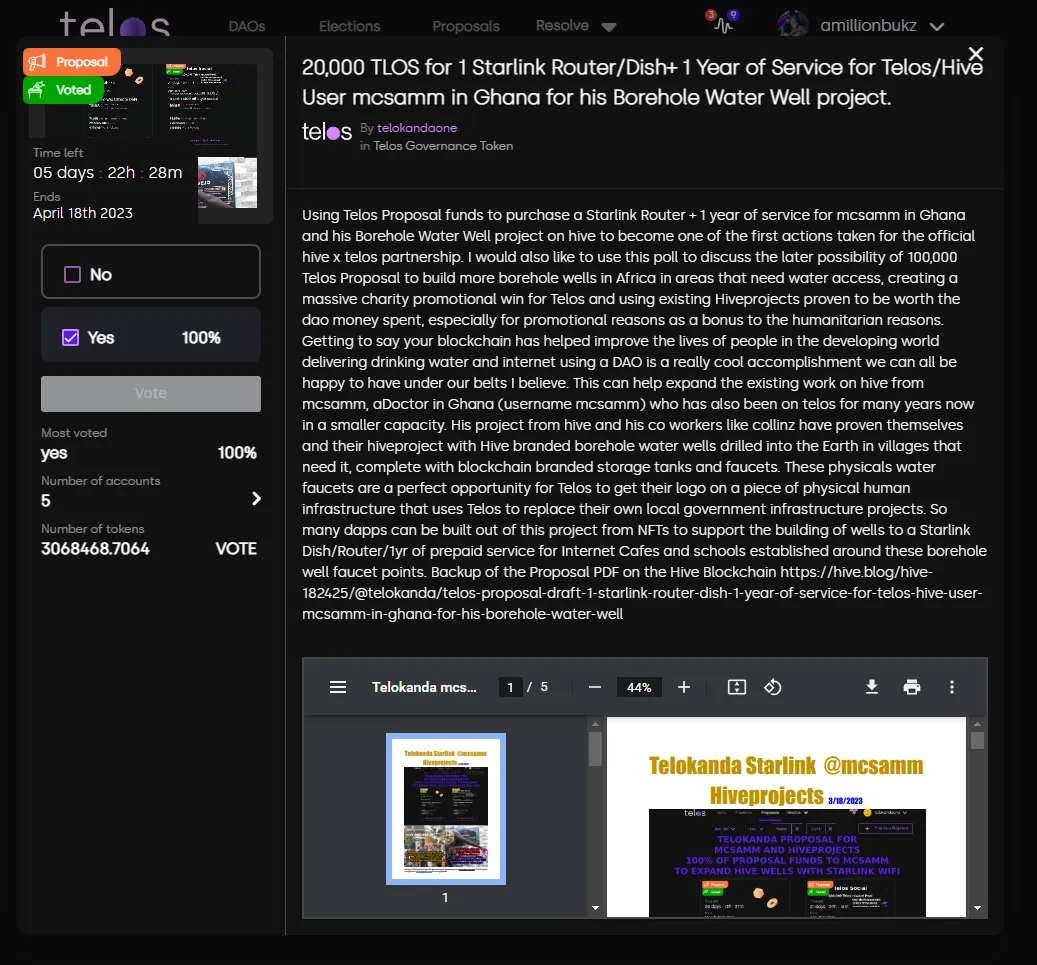Download the PDF document
The image size is (1037, 965).
(x=872, y=687)
